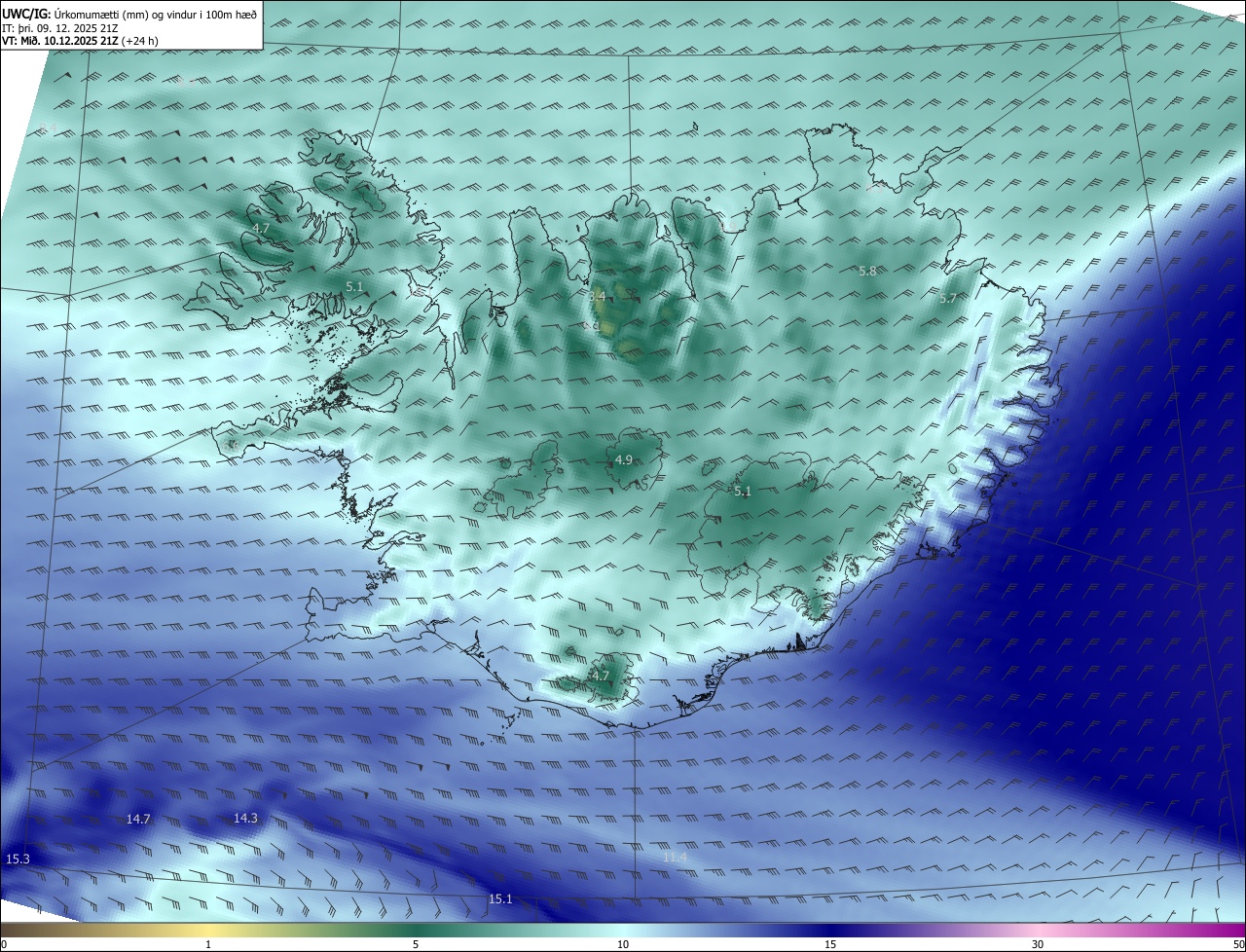1246x952 pixels.
Task: Click the 11.4 value south of Iceland
Action: (675, 857)
